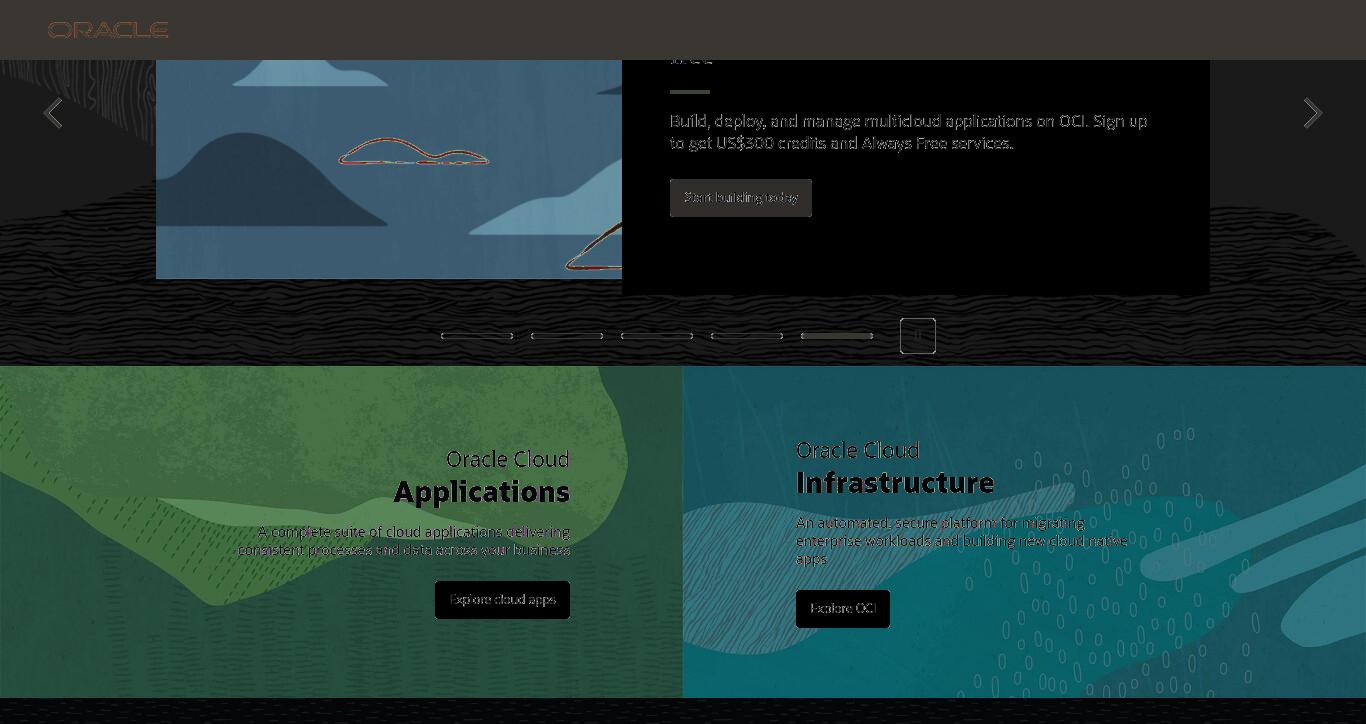Jump to fourth carousel slide indicator
This screenshot has width=1366, height=724.
(x=747, y=336)
